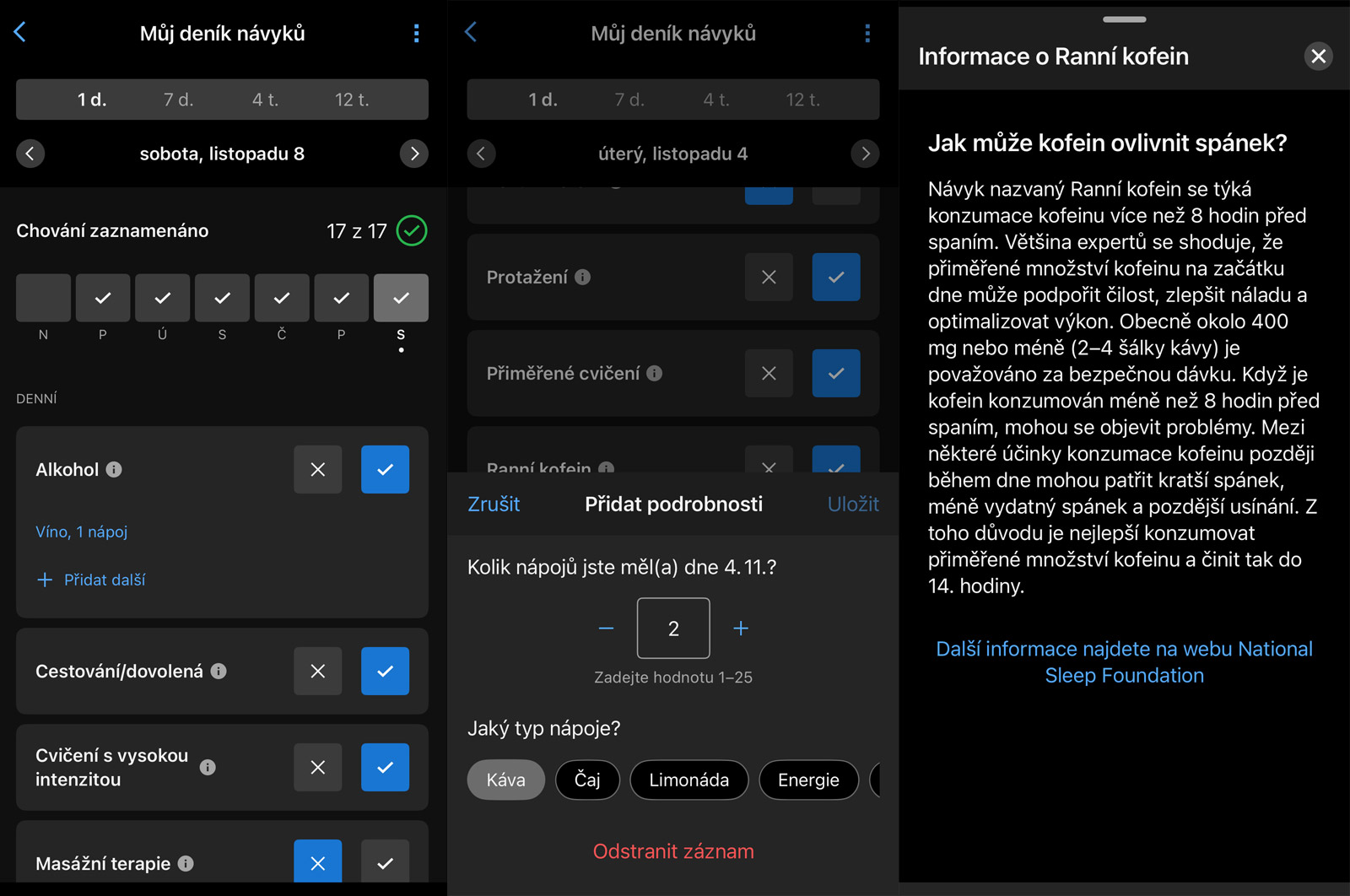Decrease drink count with minus icon

[606, 629]
